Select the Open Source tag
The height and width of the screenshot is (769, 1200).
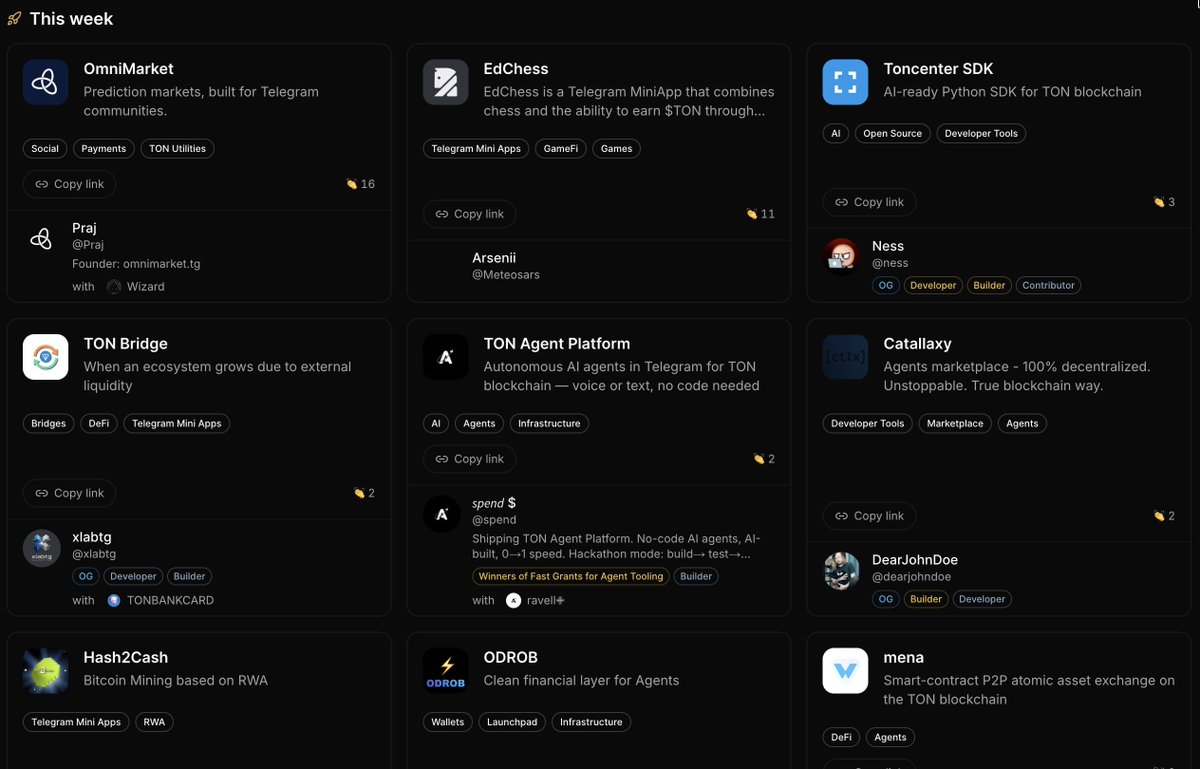pyautogui.click(x=893, y=134)
